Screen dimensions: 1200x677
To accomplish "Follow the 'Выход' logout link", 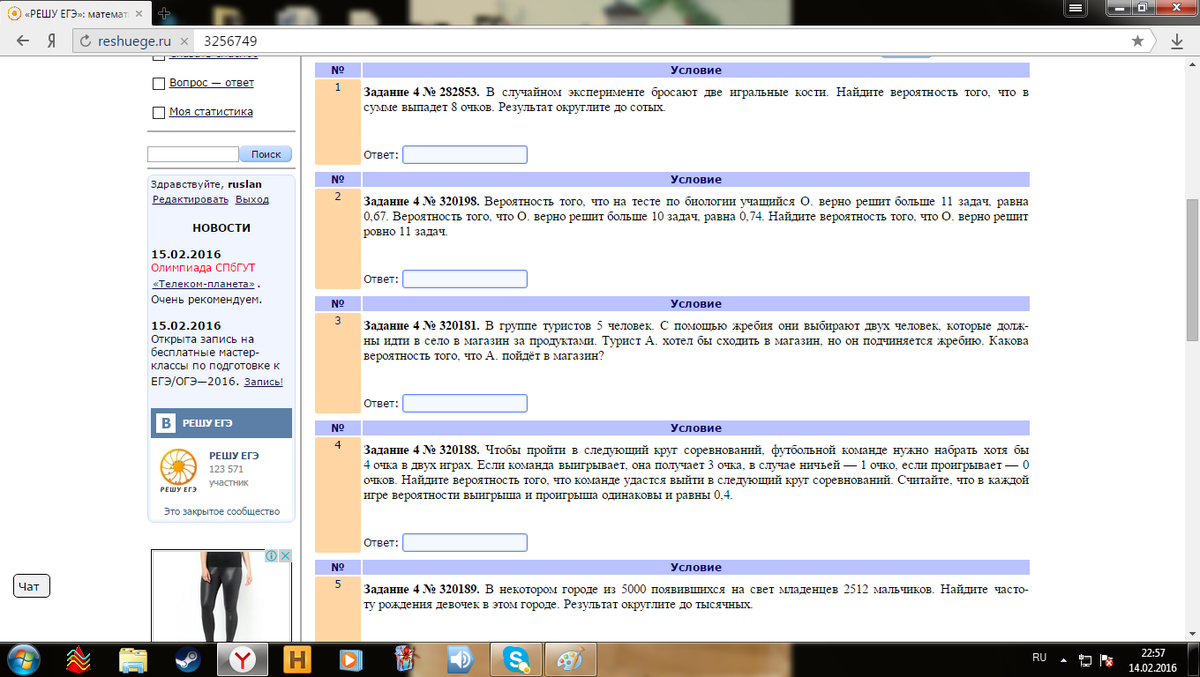I will [252, 200].
